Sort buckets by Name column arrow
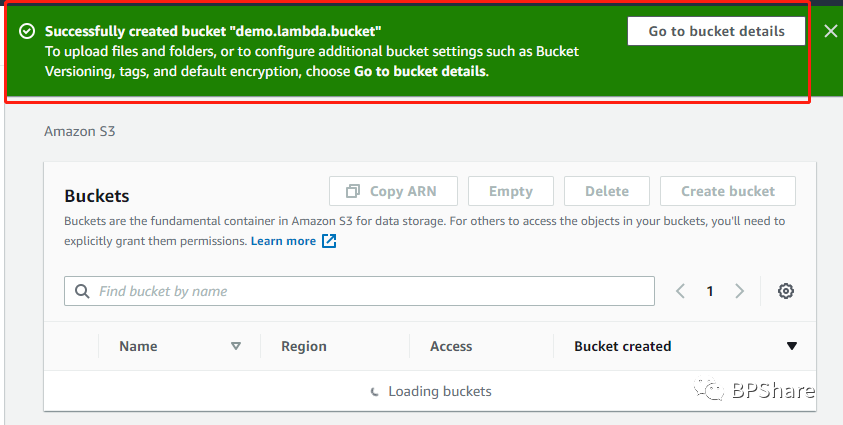Screen dimensions: 843x425 click(x=236, y=346)
